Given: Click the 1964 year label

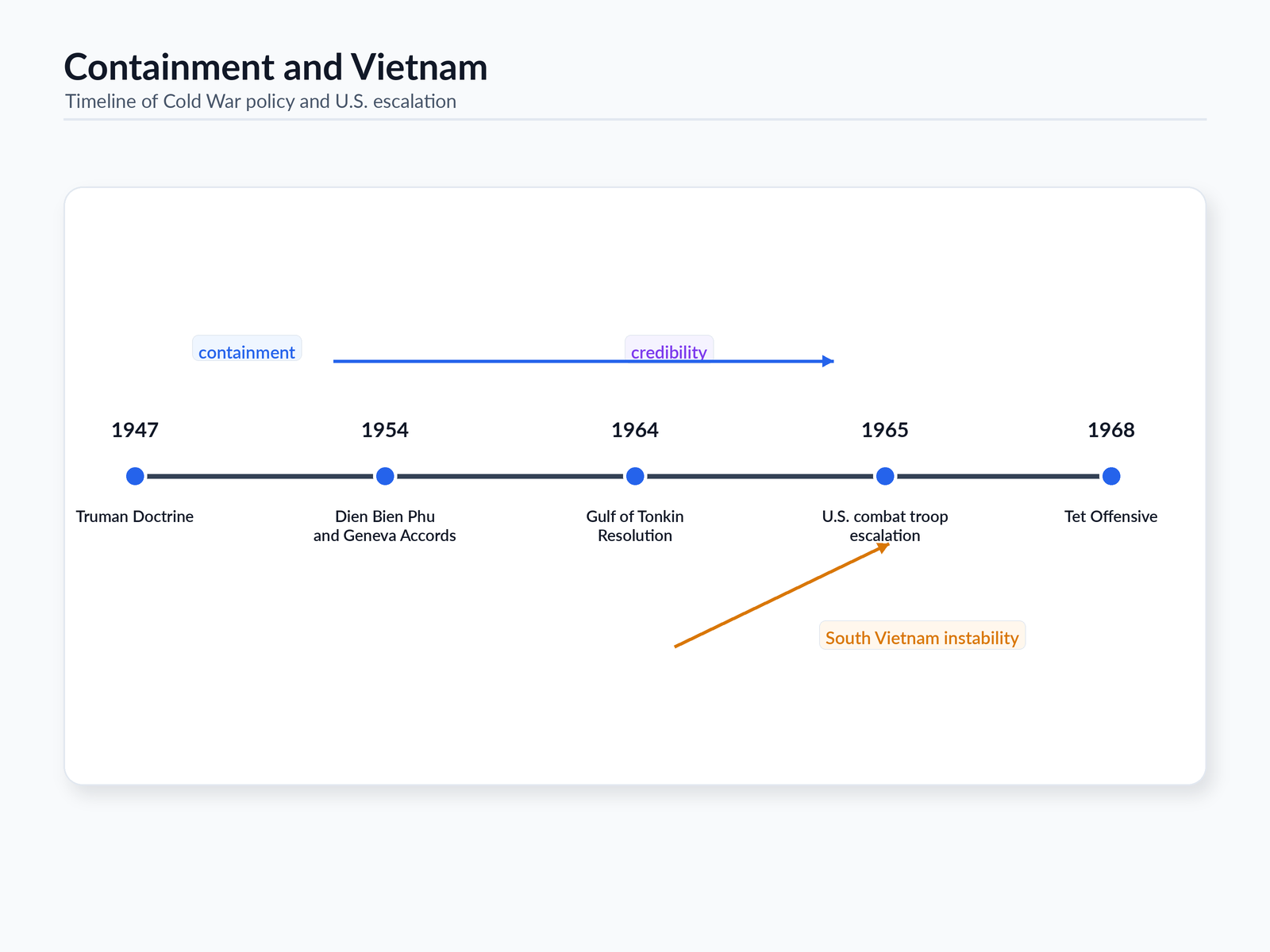Looking at the screenshot, I should coord(635,430).
